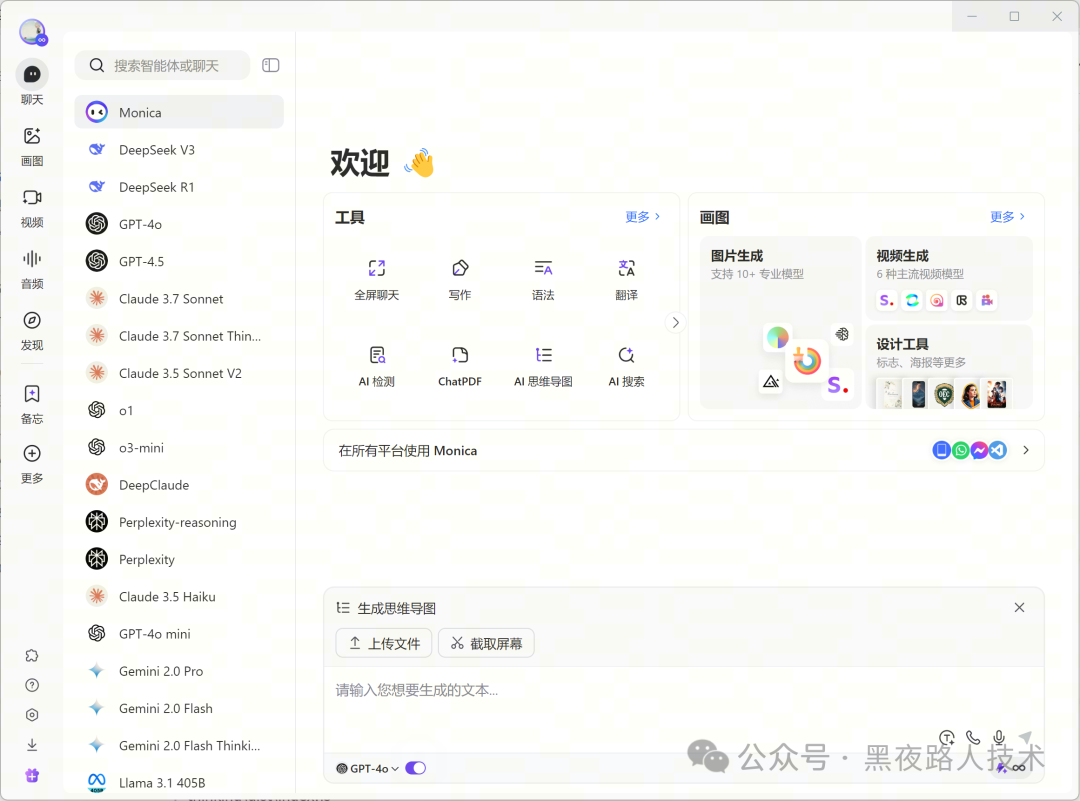
Task: Open the 画图 drawing section
Action: pos(32,146)
